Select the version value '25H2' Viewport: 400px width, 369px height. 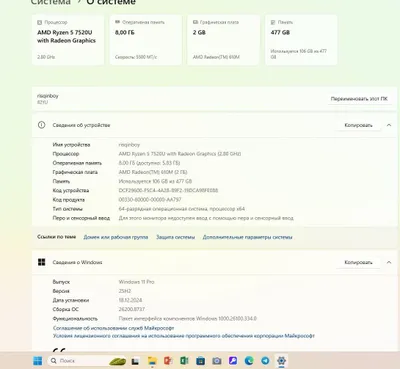(125, 291)
